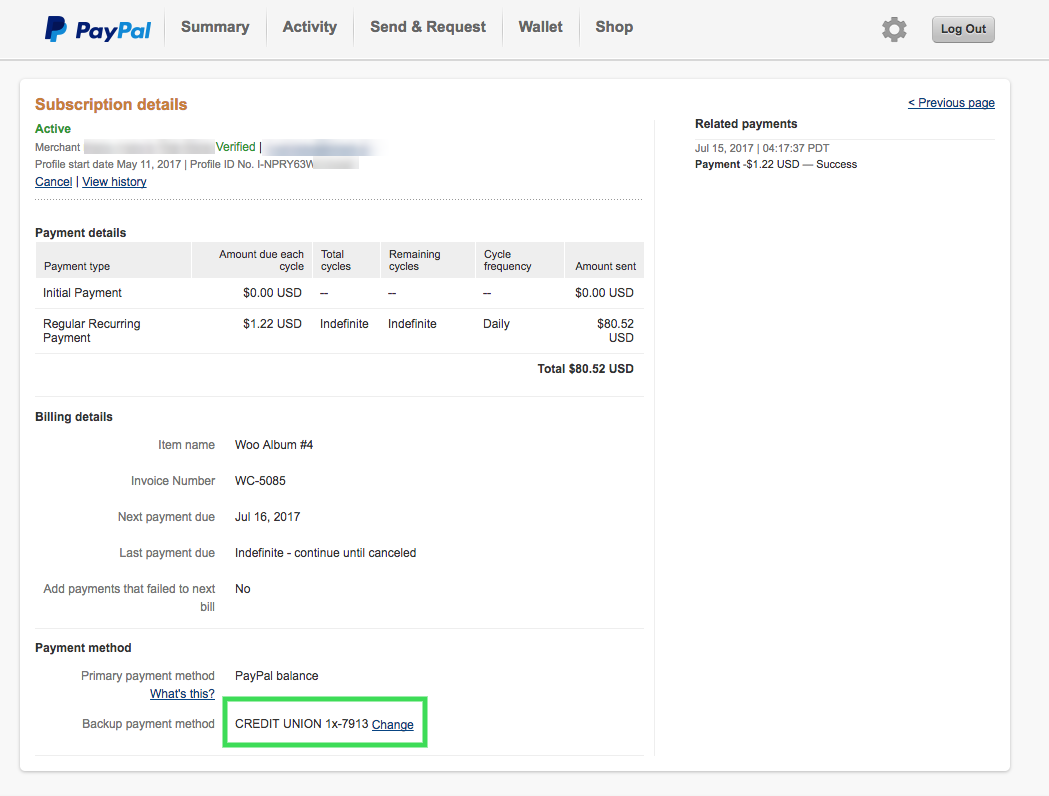Click the PayPal balance payment method text
The image size is (1049, 796).
coord(276,676)
